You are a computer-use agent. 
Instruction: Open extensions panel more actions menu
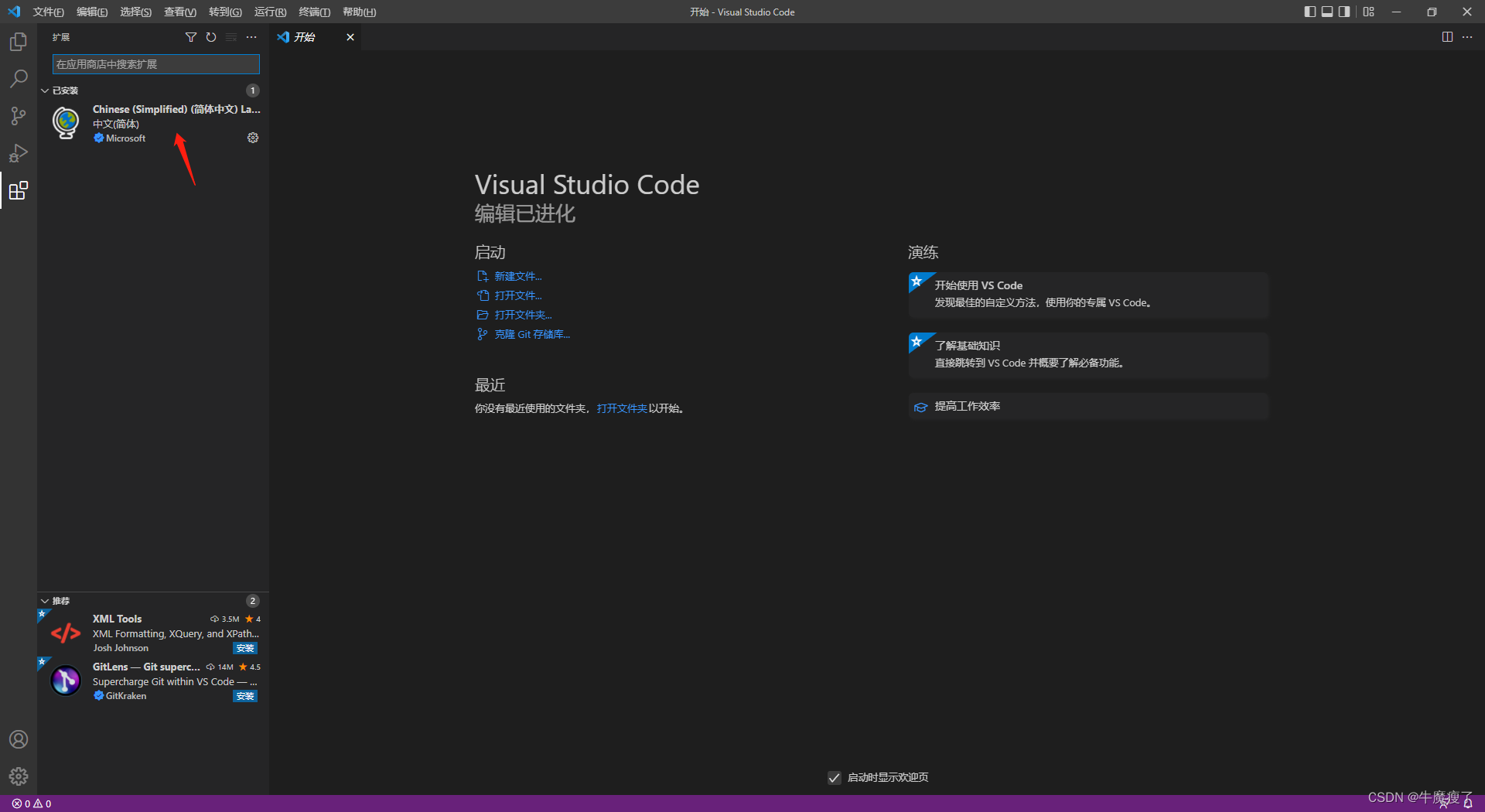tap(251, 37)
